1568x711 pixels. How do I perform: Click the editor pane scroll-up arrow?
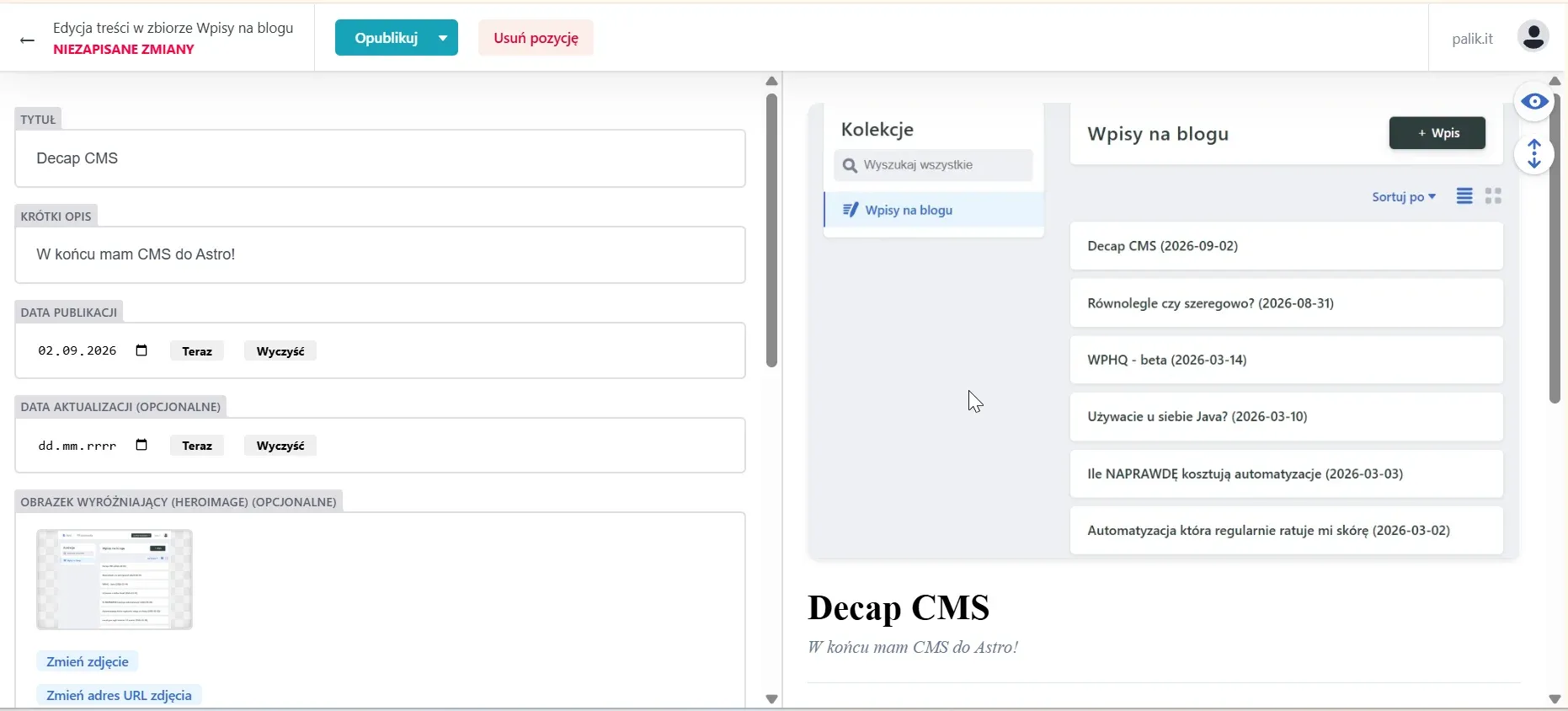coord(771,81)
